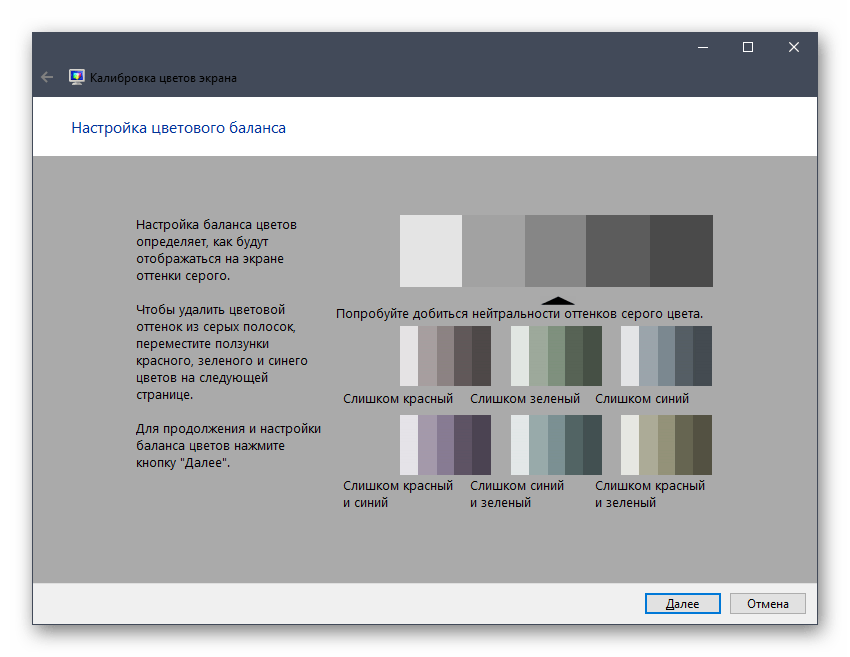Maximize the calibration window
Image resolution: width=850 pixels, height=657 pixels.
(748, 47)
